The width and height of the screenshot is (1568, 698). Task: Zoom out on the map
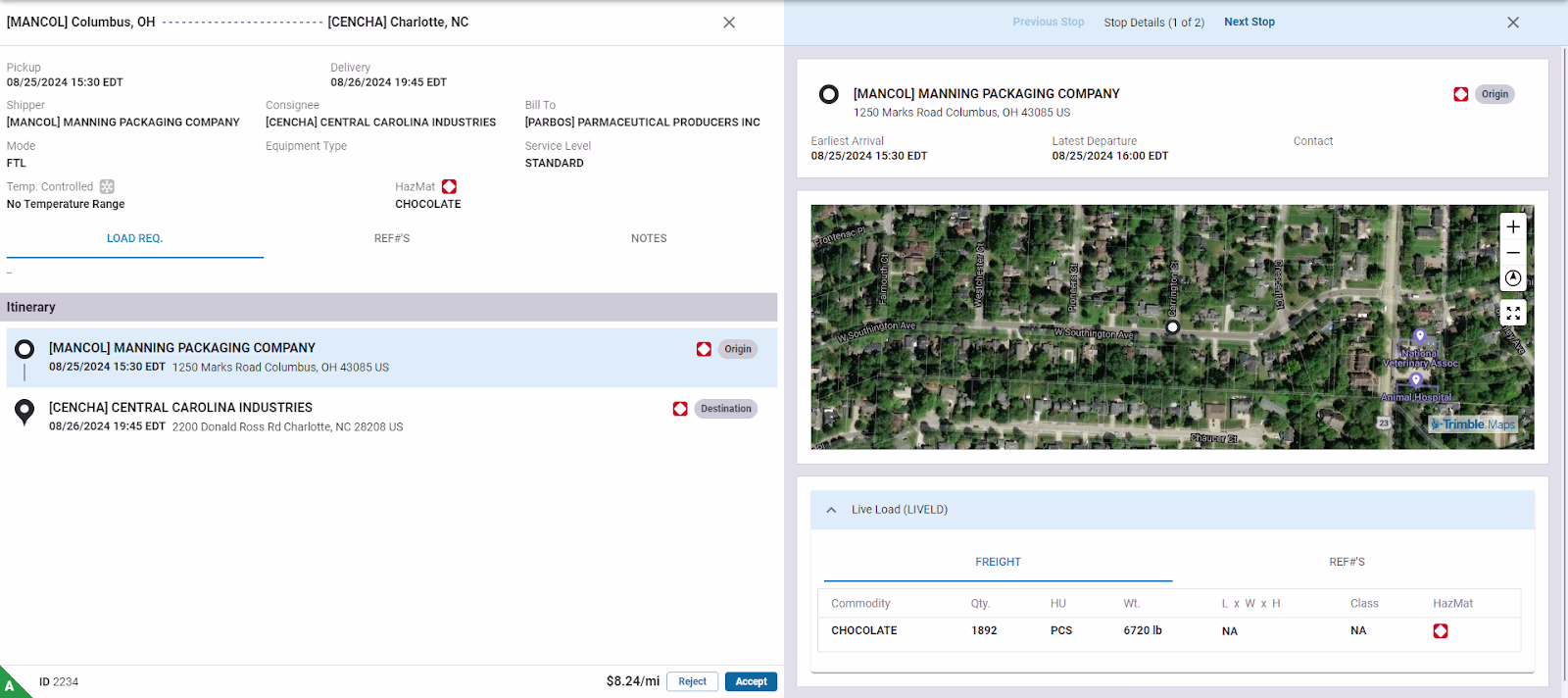point(1513,253)
